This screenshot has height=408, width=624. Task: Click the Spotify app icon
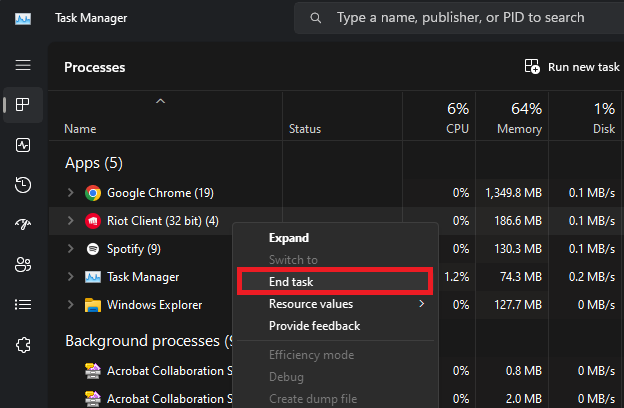(x=93, y=249)
